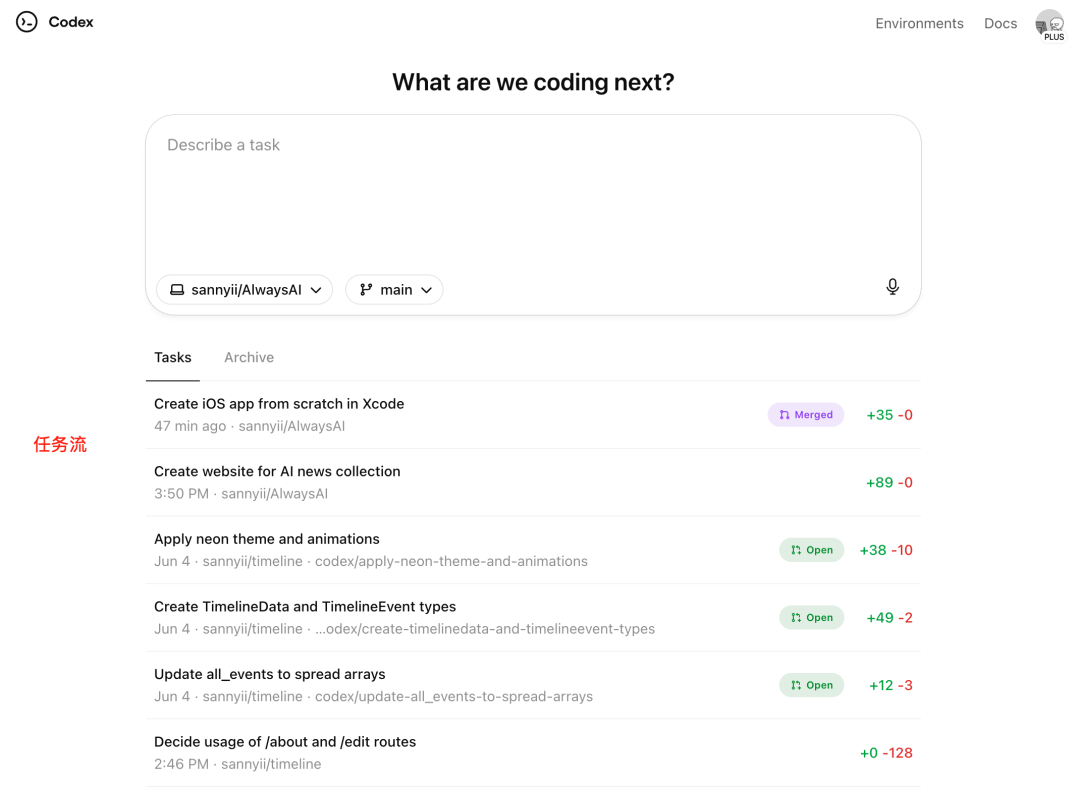Open the Apply neon theme task title
The image size is (1080, 791).
(267, 539)
